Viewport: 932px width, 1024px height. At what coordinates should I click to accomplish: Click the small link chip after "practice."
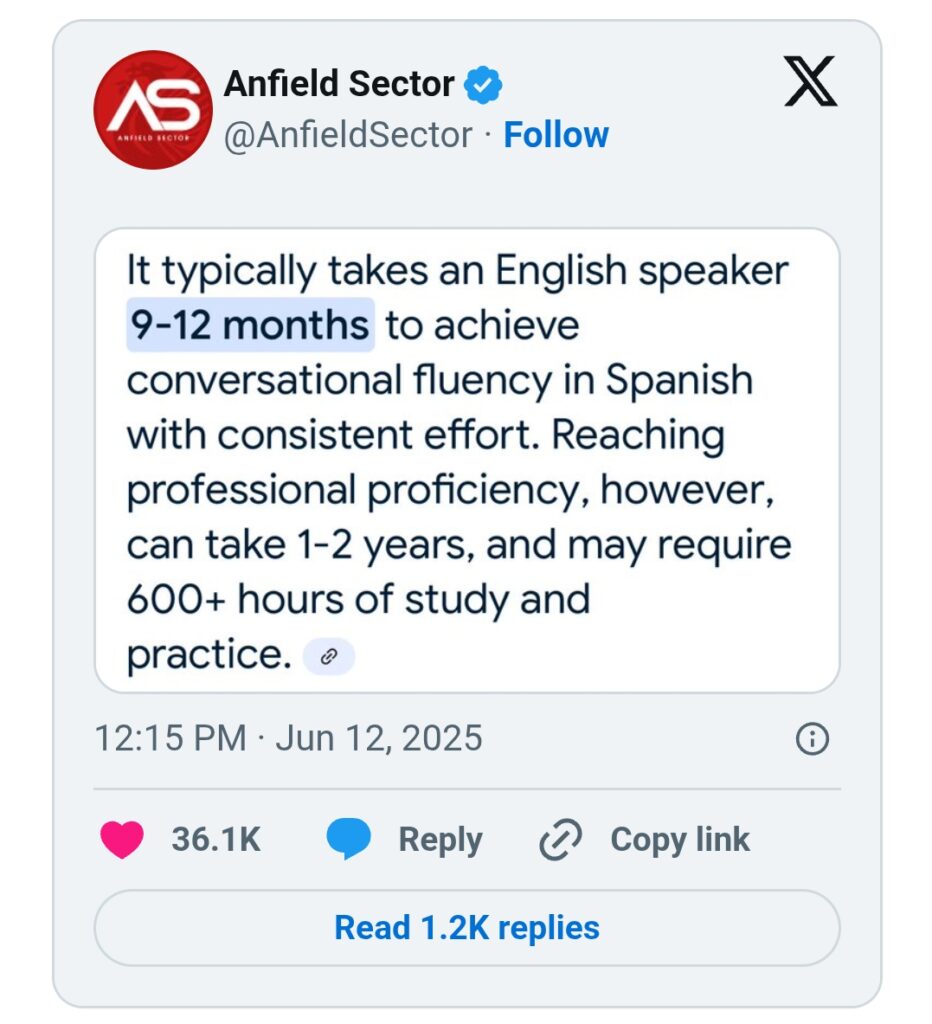(x=328, y=656)
